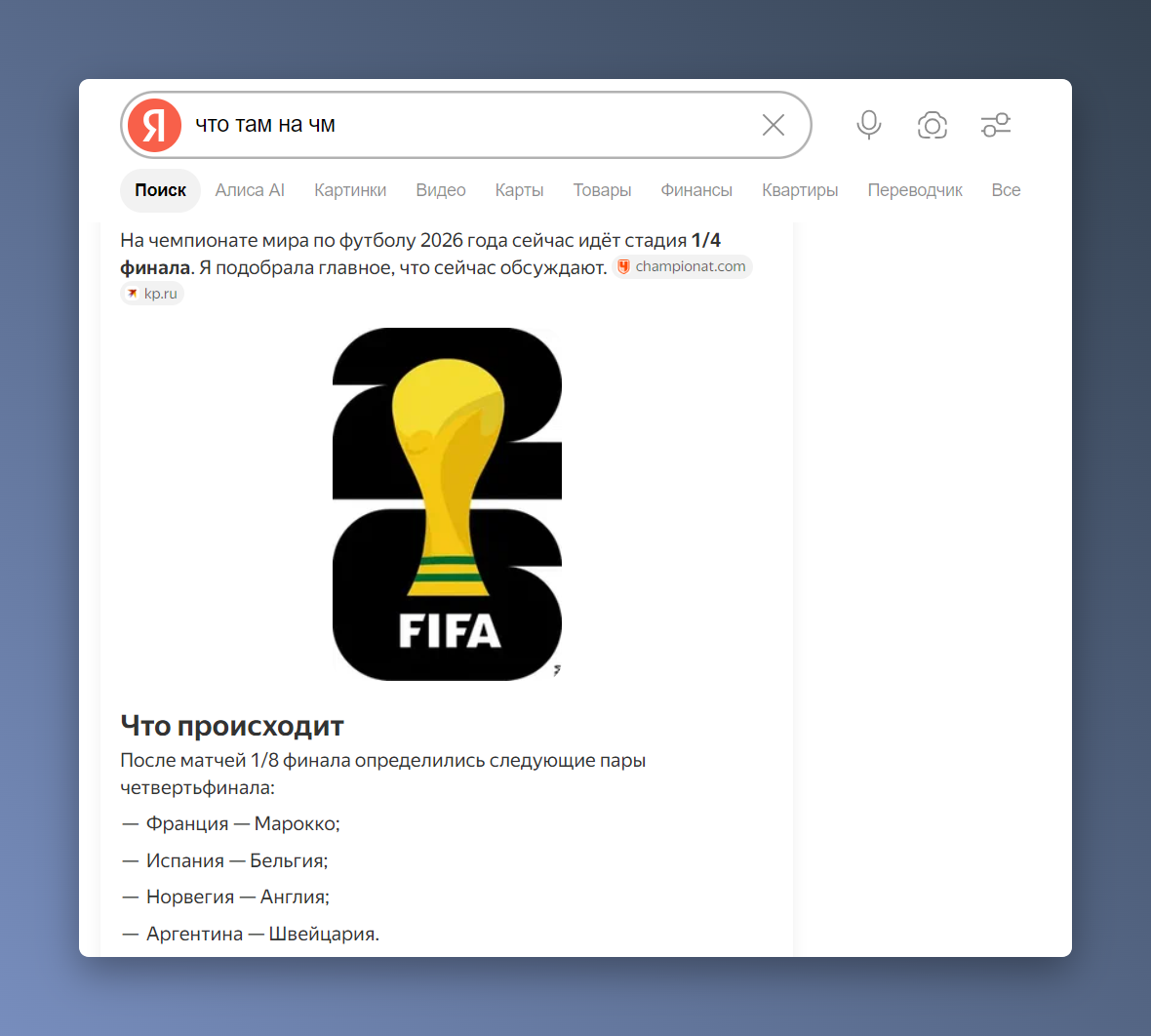Open the Карты tab
This screenshot has width=1151, height=1036.
pyautogui.click(x=519, y=190)
